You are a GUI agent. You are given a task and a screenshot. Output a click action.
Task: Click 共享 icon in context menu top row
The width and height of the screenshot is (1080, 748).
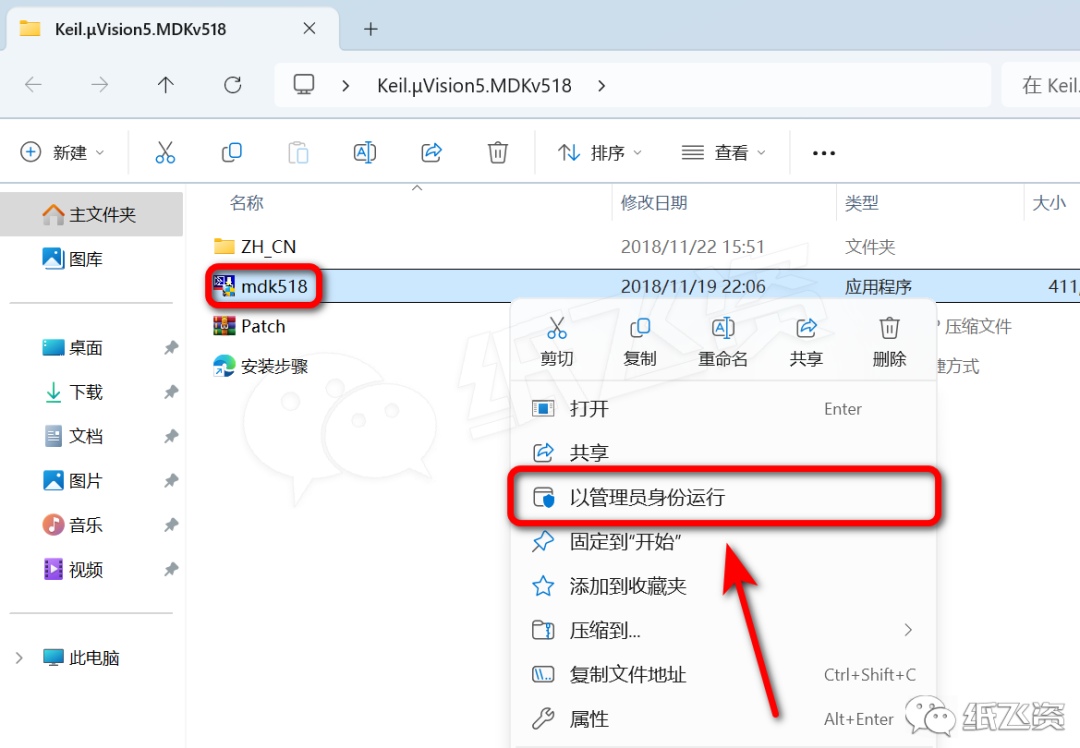point(806,342)
